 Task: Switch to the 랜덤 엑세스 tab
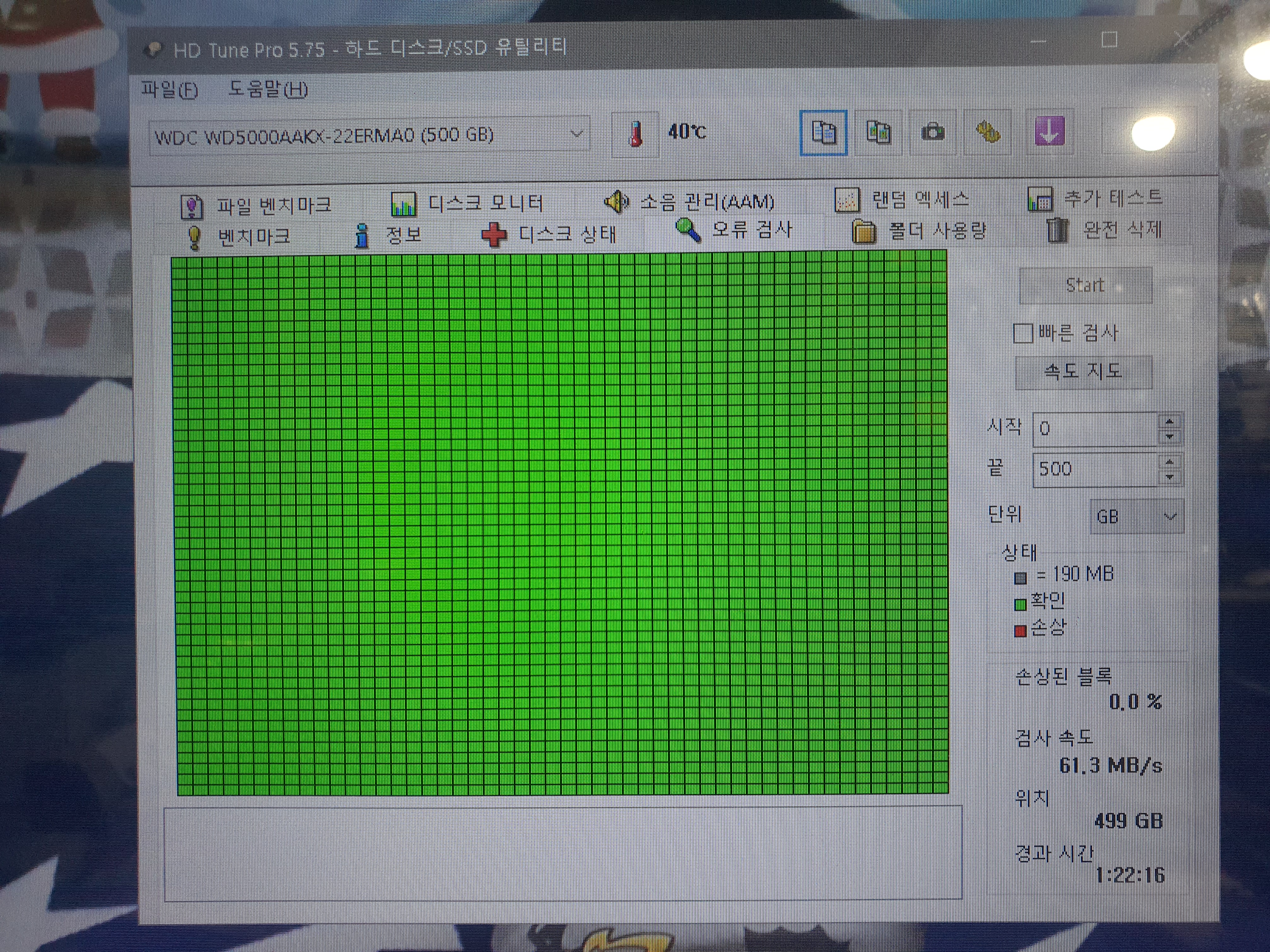pos(902,200)
